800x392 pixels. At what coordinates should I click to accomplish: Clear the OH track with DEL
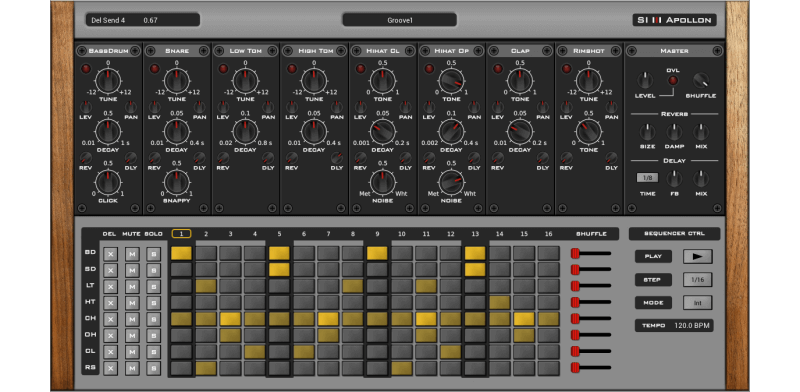110,335
